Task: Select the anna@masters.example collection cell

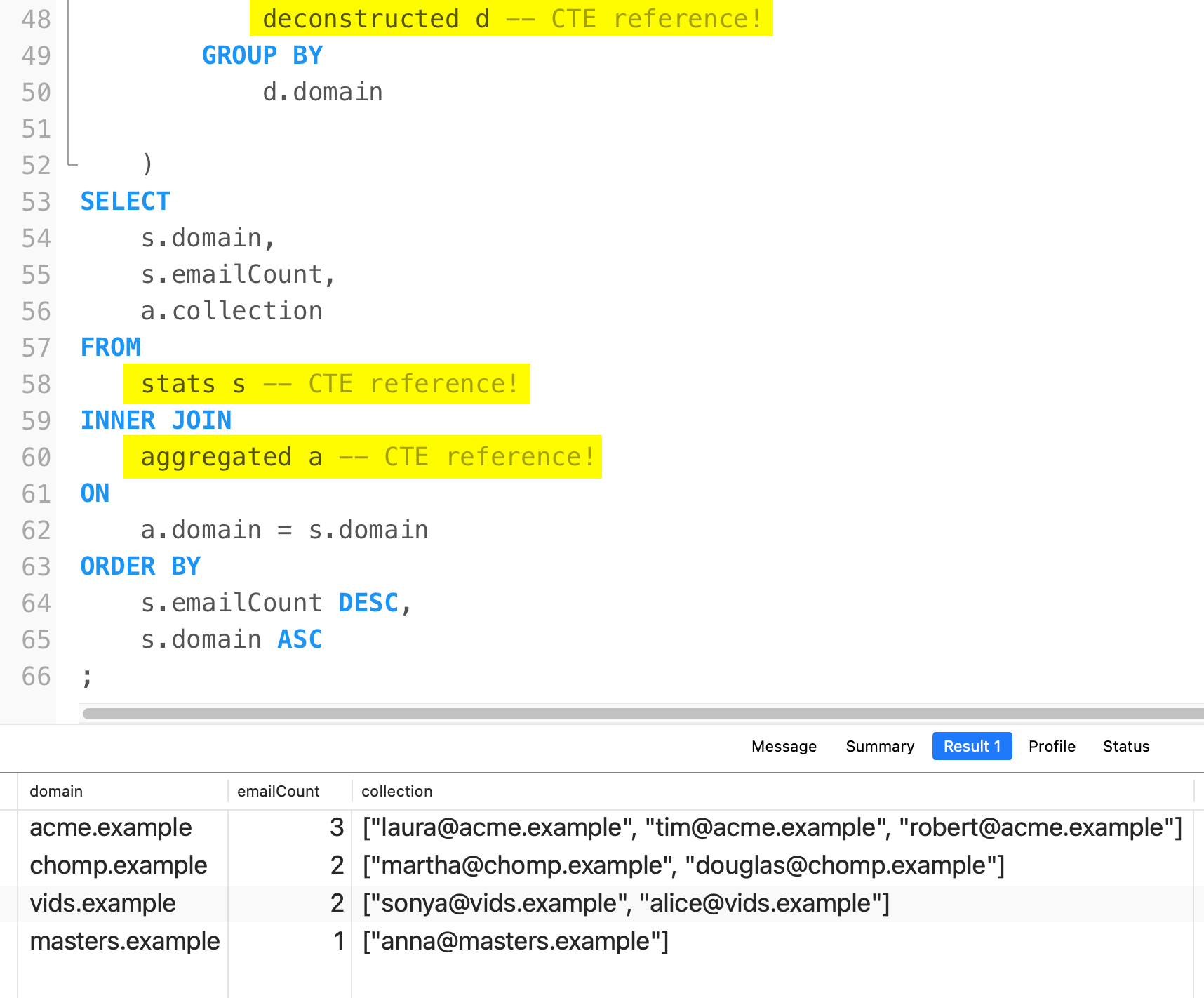Action: [x=516, y=941]
